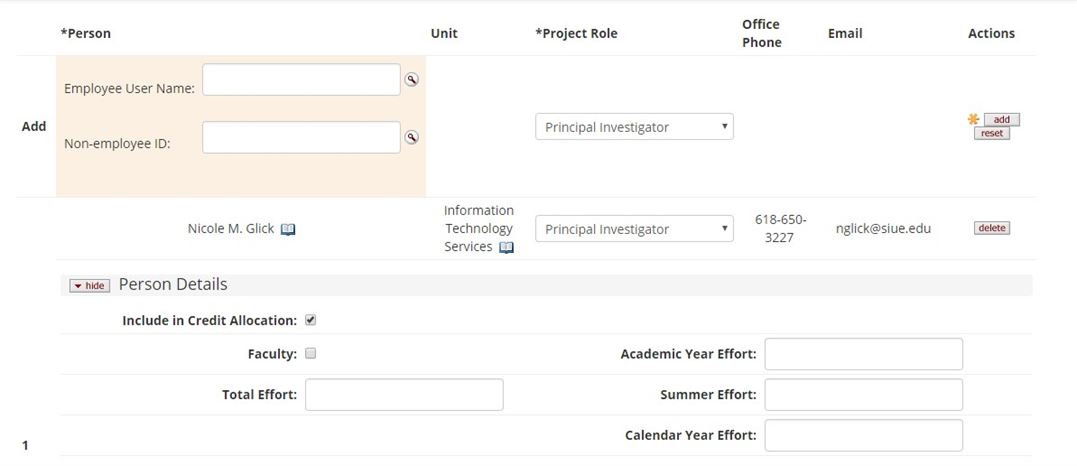The height and width of the screenshot is (466, 1077).
Task: Click into Employee User Name field
Action: point(301,80)
